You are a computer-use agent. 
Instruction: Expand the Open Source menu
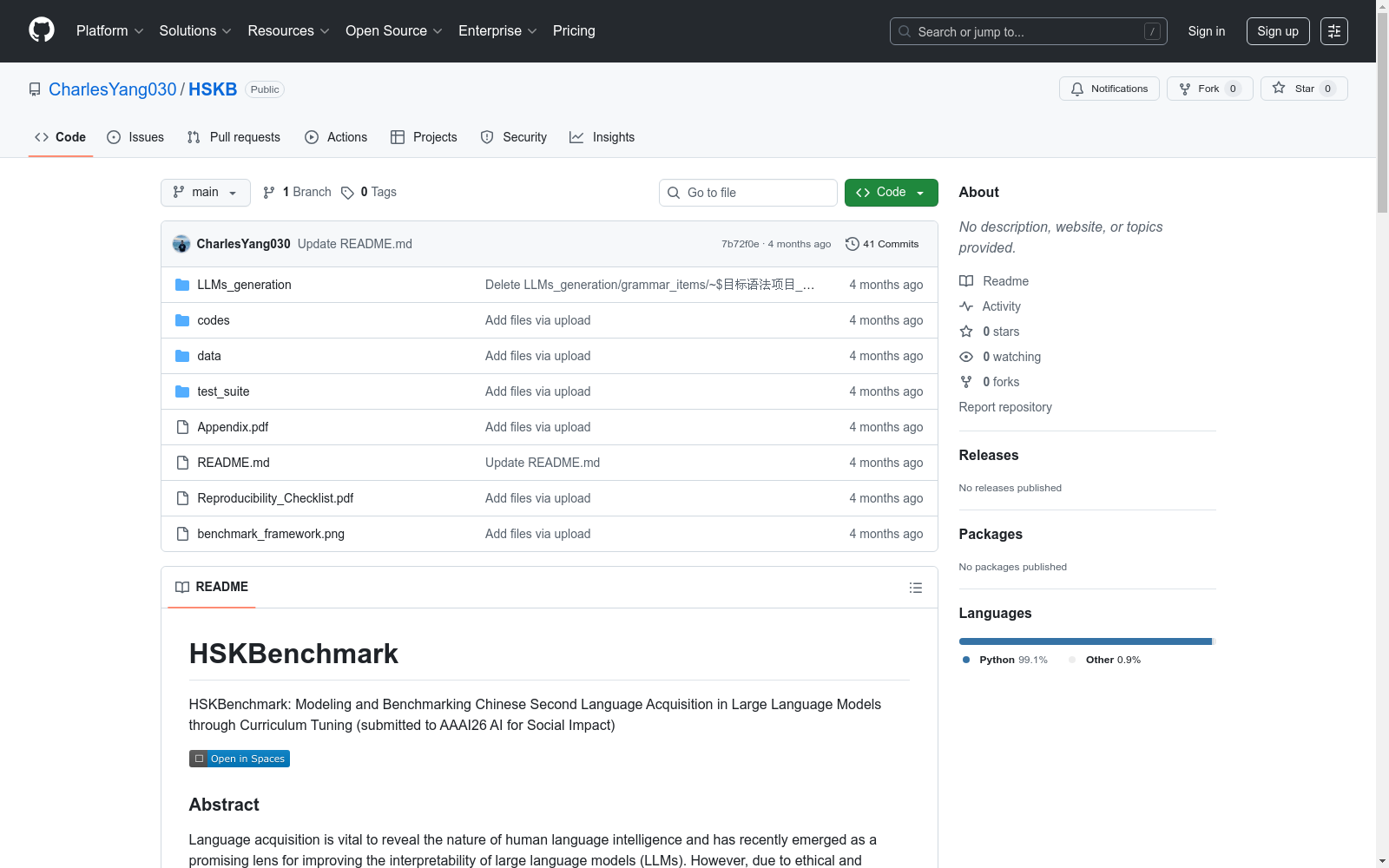point(393,31)
